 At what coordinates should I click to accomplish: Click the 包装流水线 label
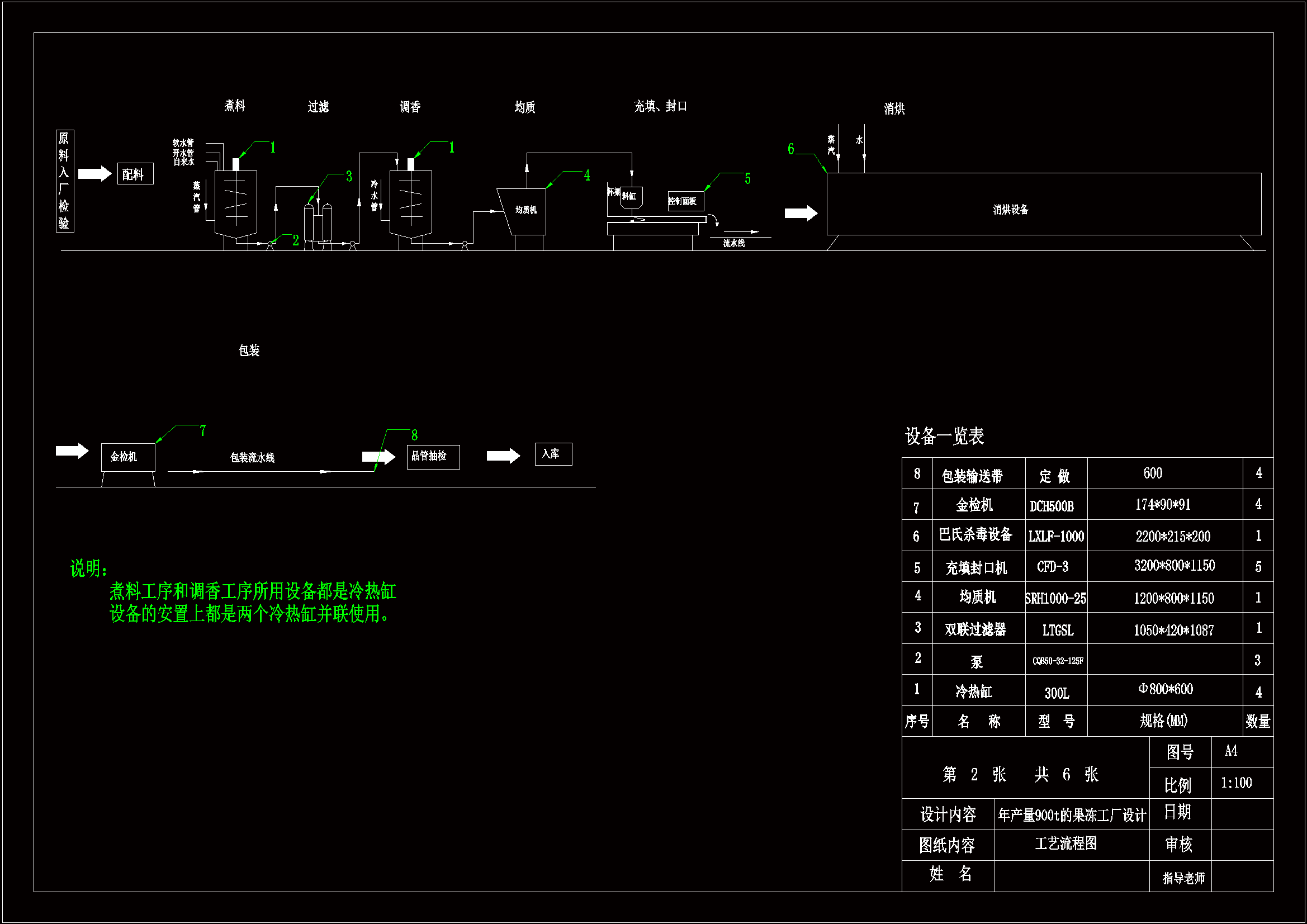point(252,458)
